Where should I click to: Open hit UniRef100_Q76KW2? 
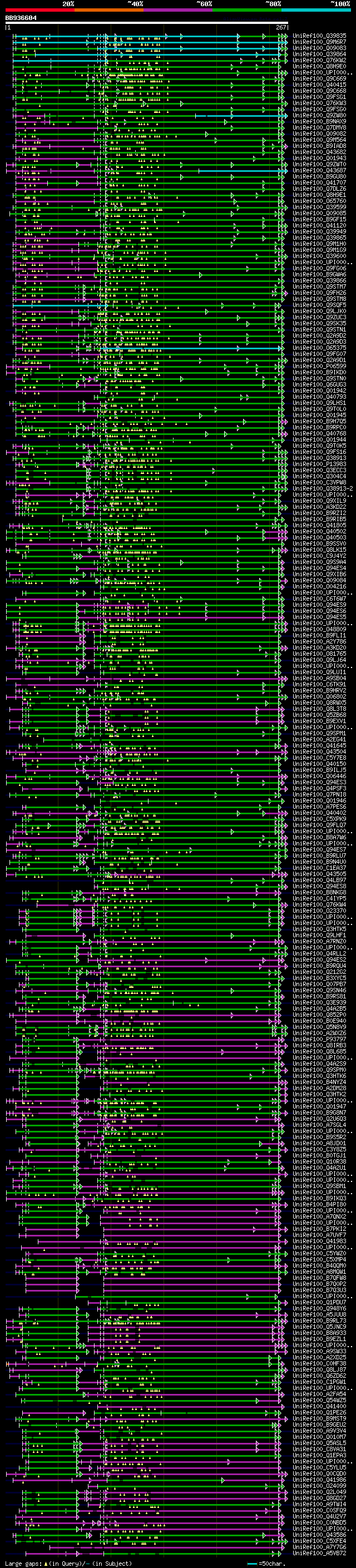click(x=319, y=60)
